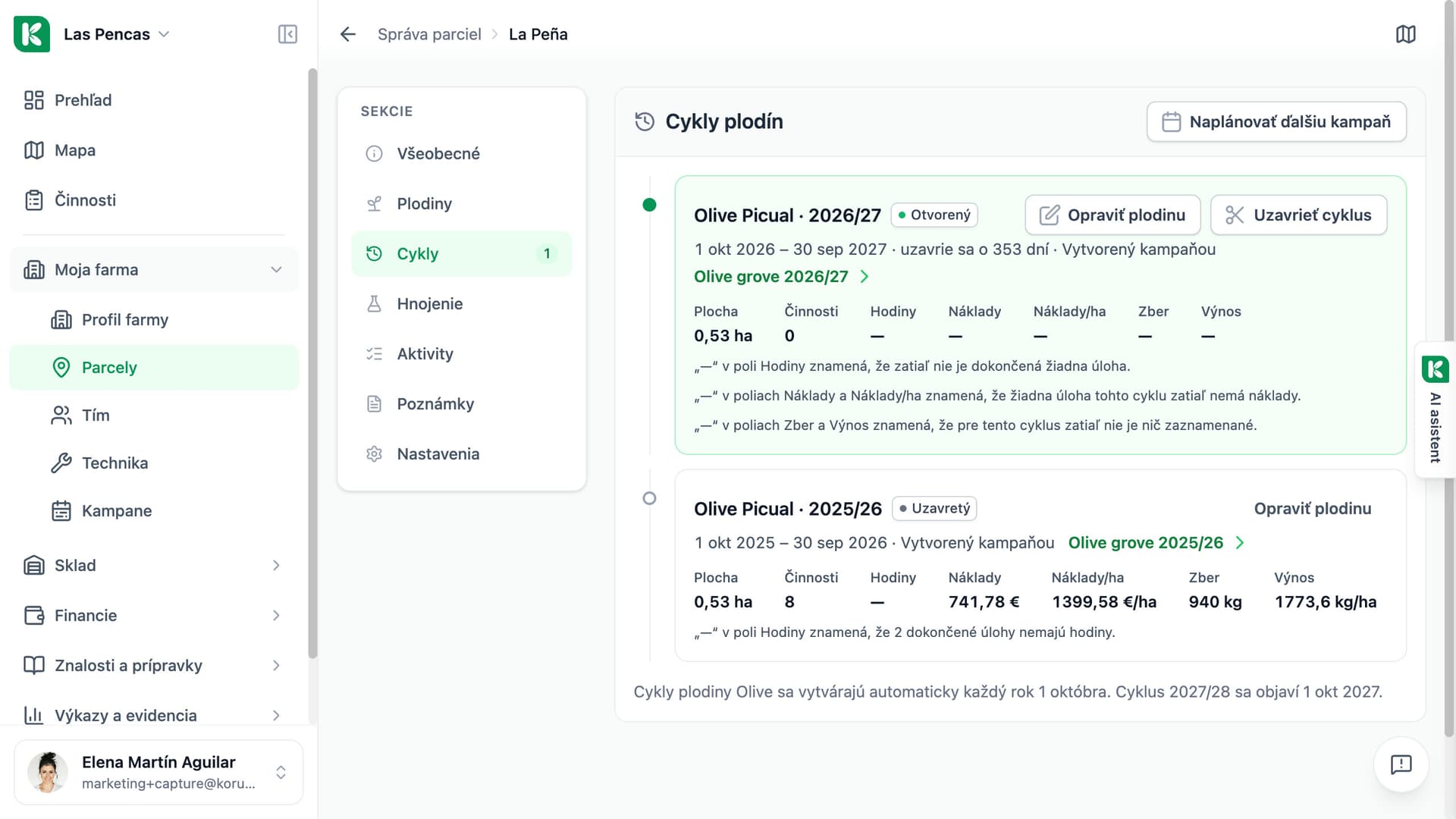Screen dimensions: 1456x819
Task: Open Kampane in the sidebar
Action: (x=154, y=510)
